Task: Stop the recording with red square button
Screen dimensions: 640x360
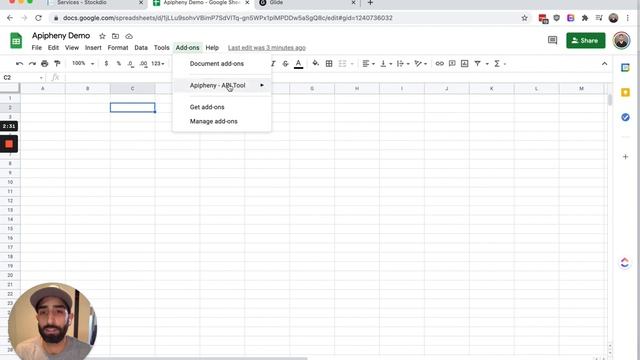Action: coord(9,144)
